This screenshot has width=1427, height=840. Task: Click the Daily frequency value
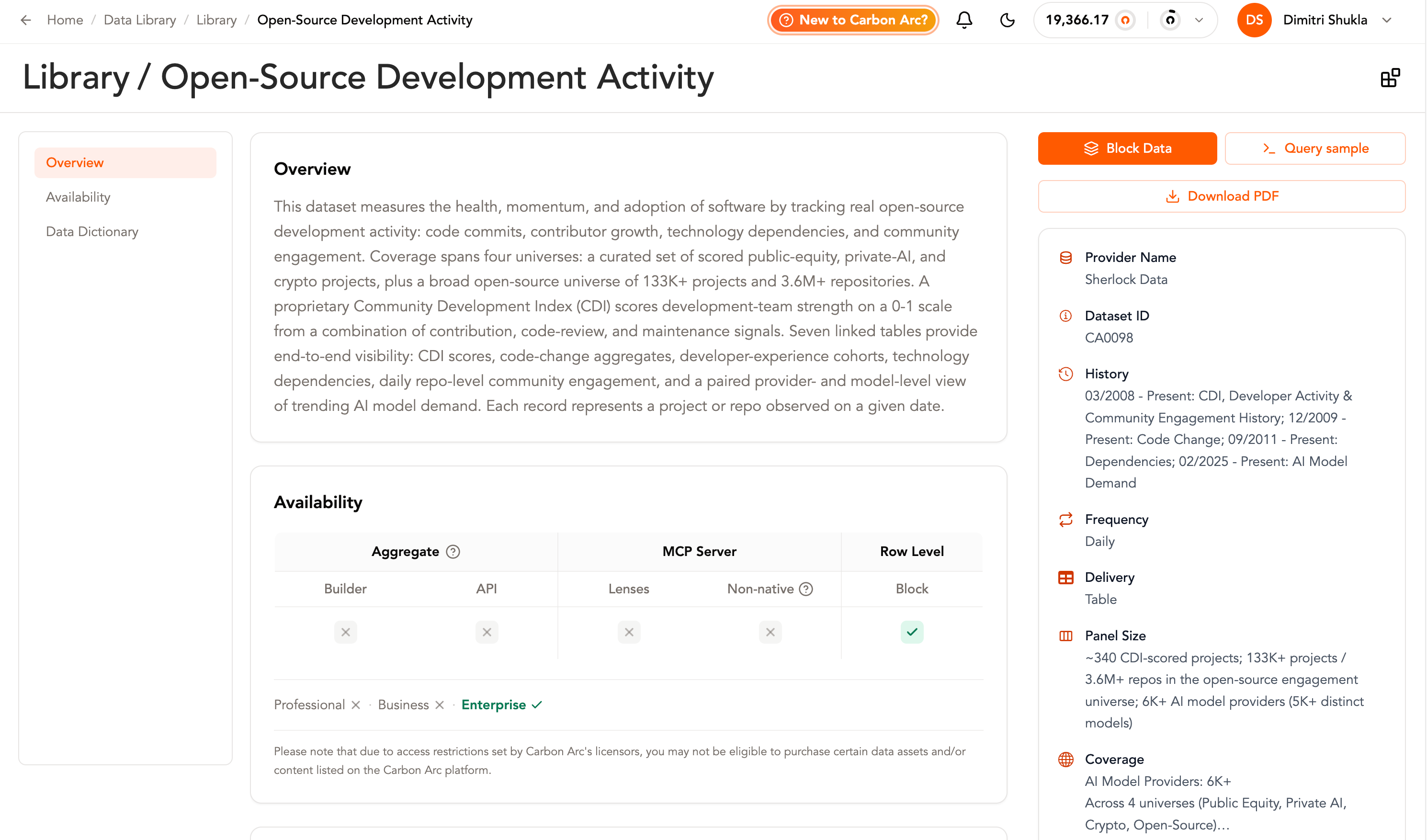click(x=1099, y=542)
